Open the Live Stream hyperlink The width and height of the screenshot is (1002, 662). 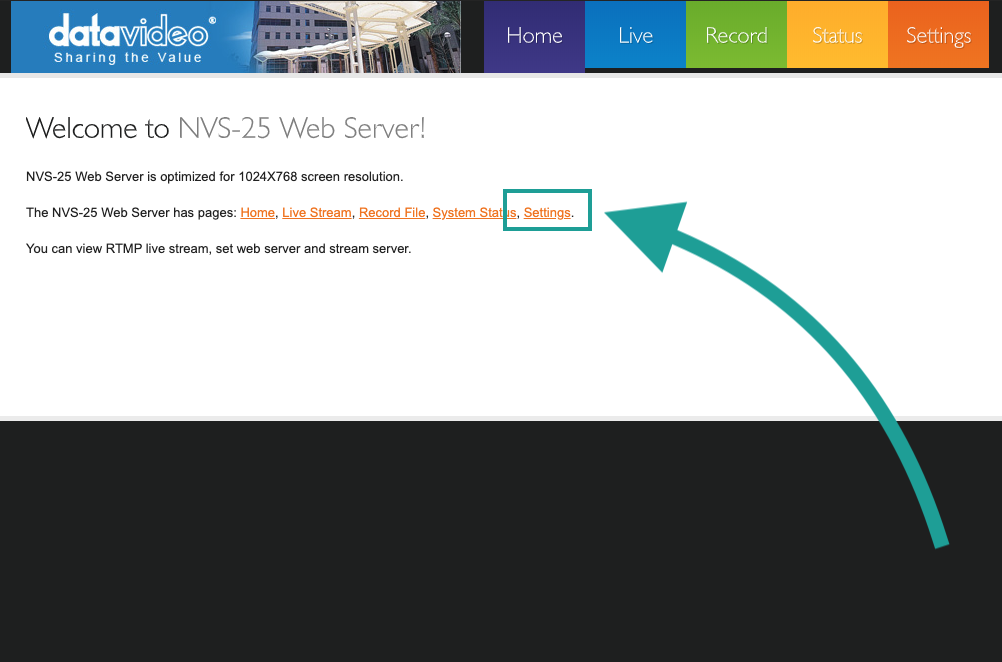pyautogui.click(x=316, y=213)
